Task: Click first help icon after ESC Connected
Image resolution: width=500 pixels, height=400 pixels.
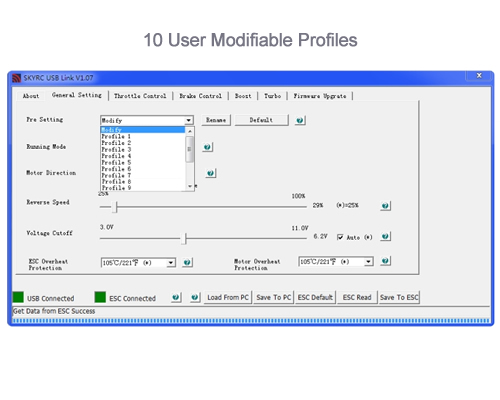Action: tap(176, 297)
